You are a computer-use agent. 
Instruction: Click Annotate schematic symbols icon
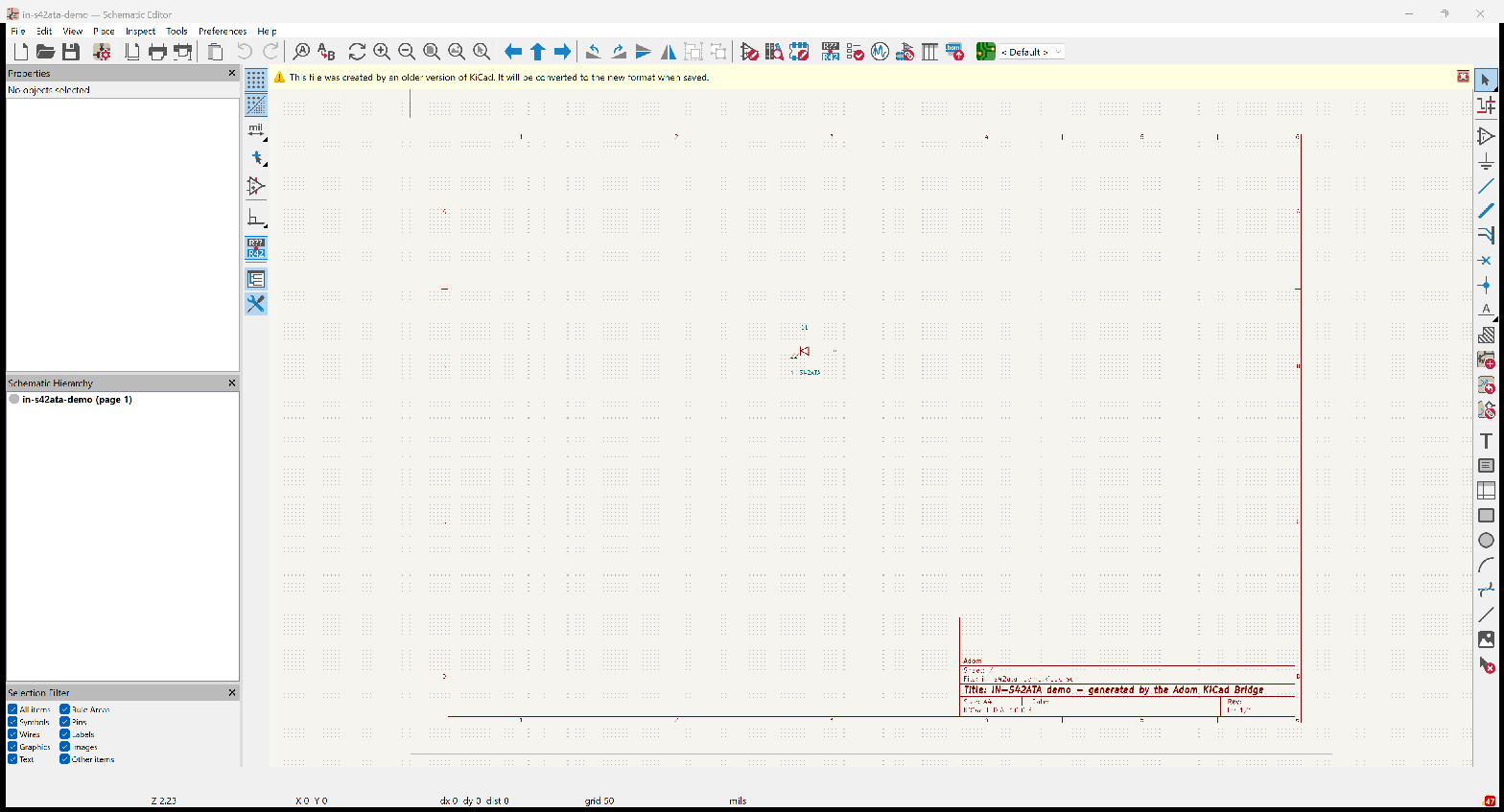pyautogui.click(x=831, y=52)
